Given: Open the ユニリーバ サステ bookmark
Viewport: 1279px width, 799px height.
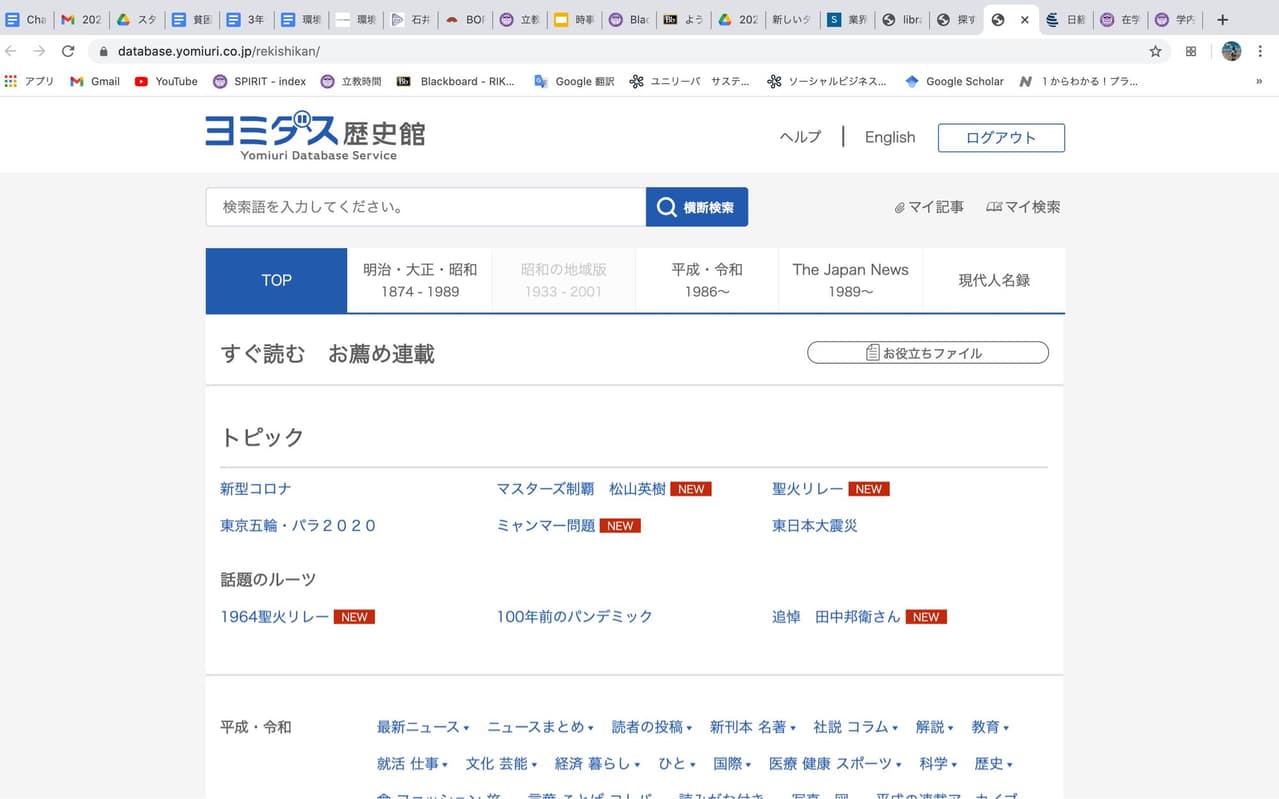Looking at the screenshot, I should coord(689,81).
